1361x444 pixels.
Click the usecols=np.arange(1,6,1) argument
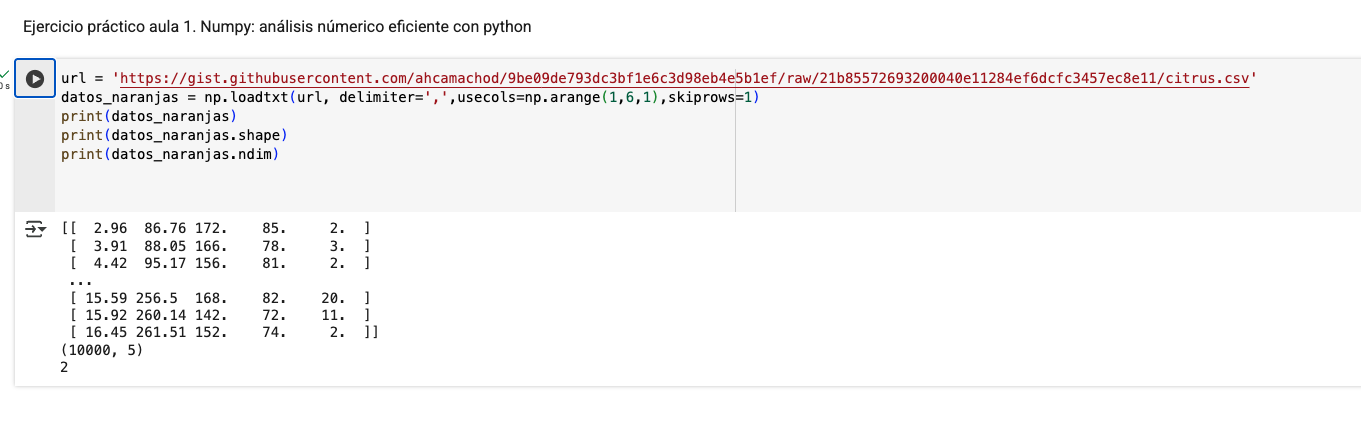click(561, 97)
